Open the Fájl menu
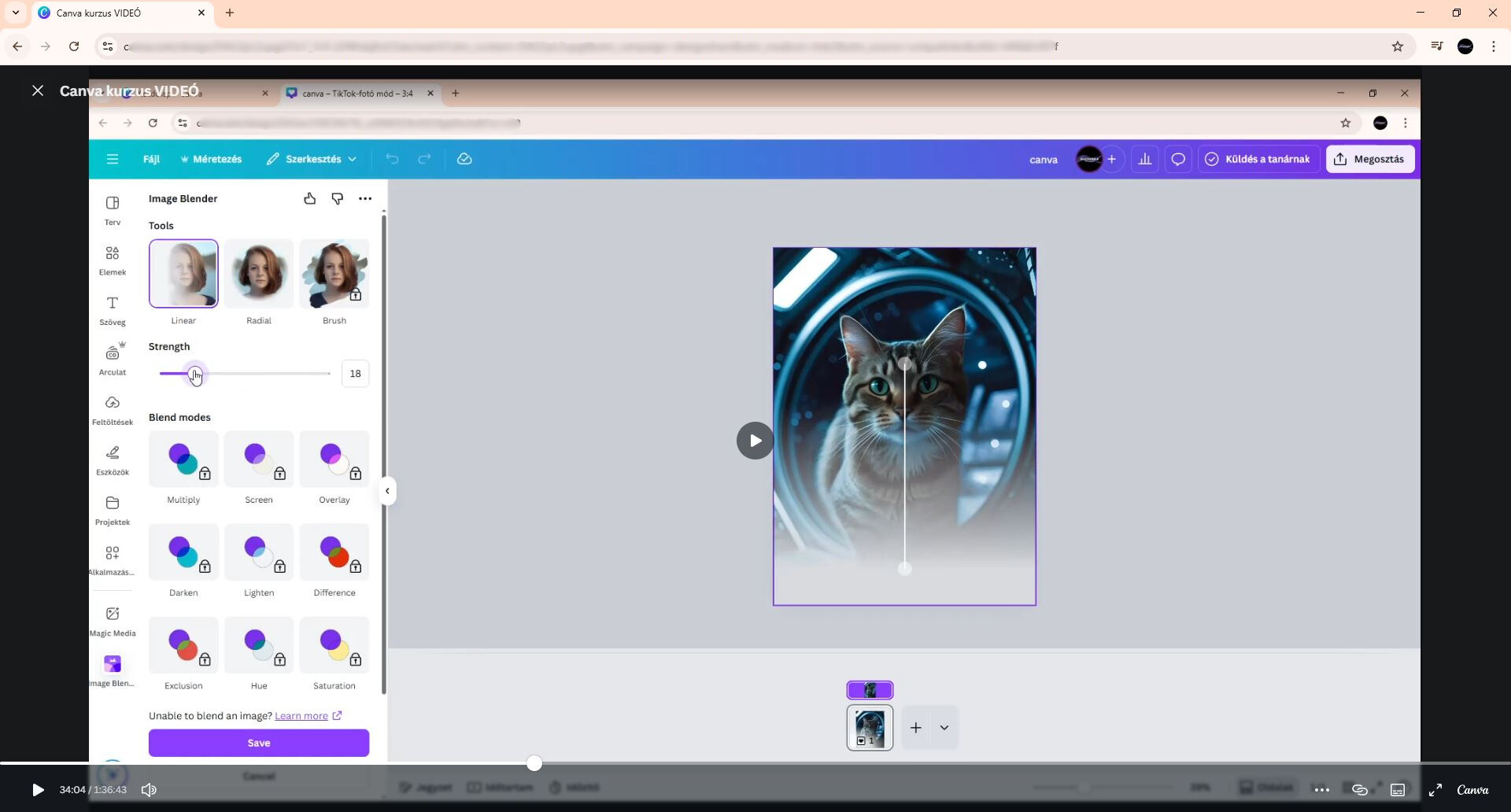This screenshot has width=1511, height=812. coord(151,159)
